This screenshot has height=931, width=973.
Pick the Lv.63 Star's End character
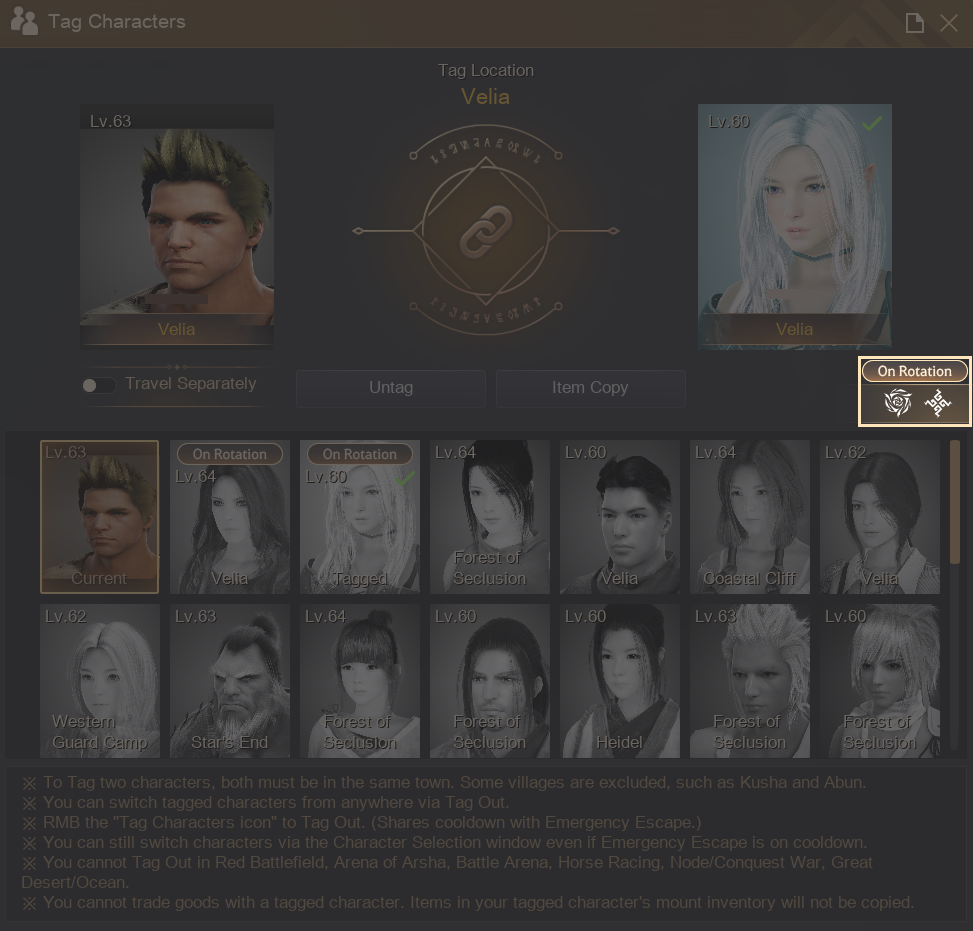point(229,680)
